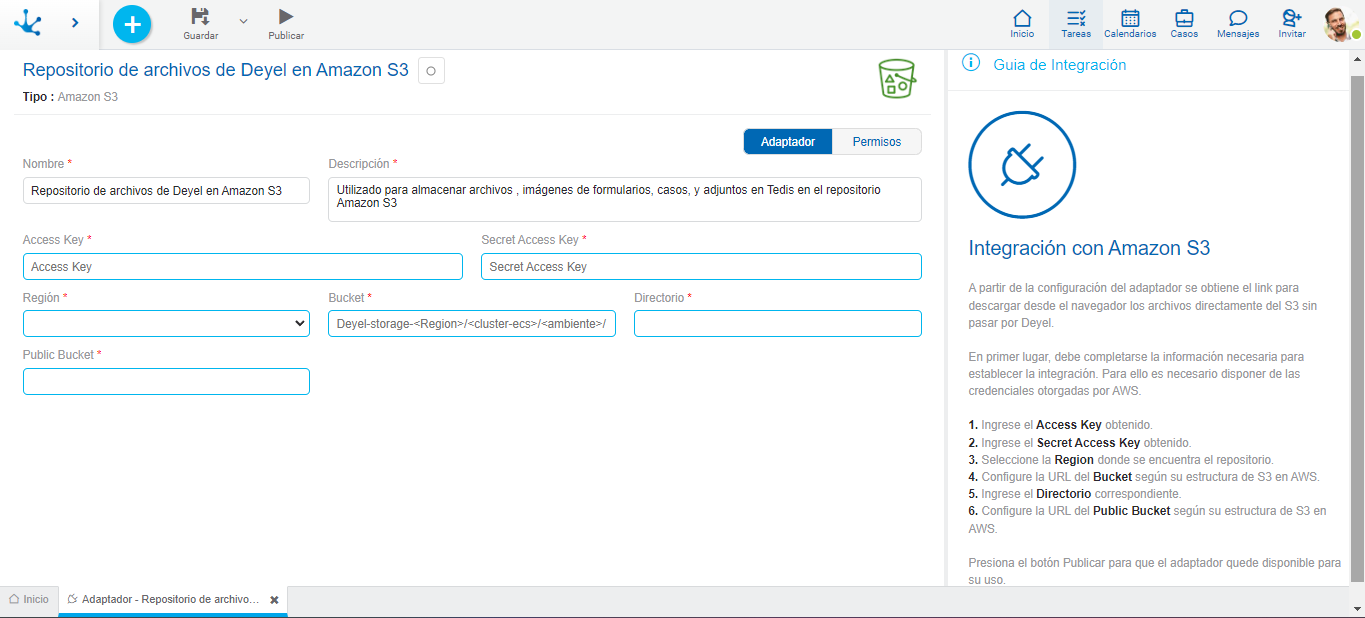
Task: Click the Invitar user icon
Action: 1292,19
